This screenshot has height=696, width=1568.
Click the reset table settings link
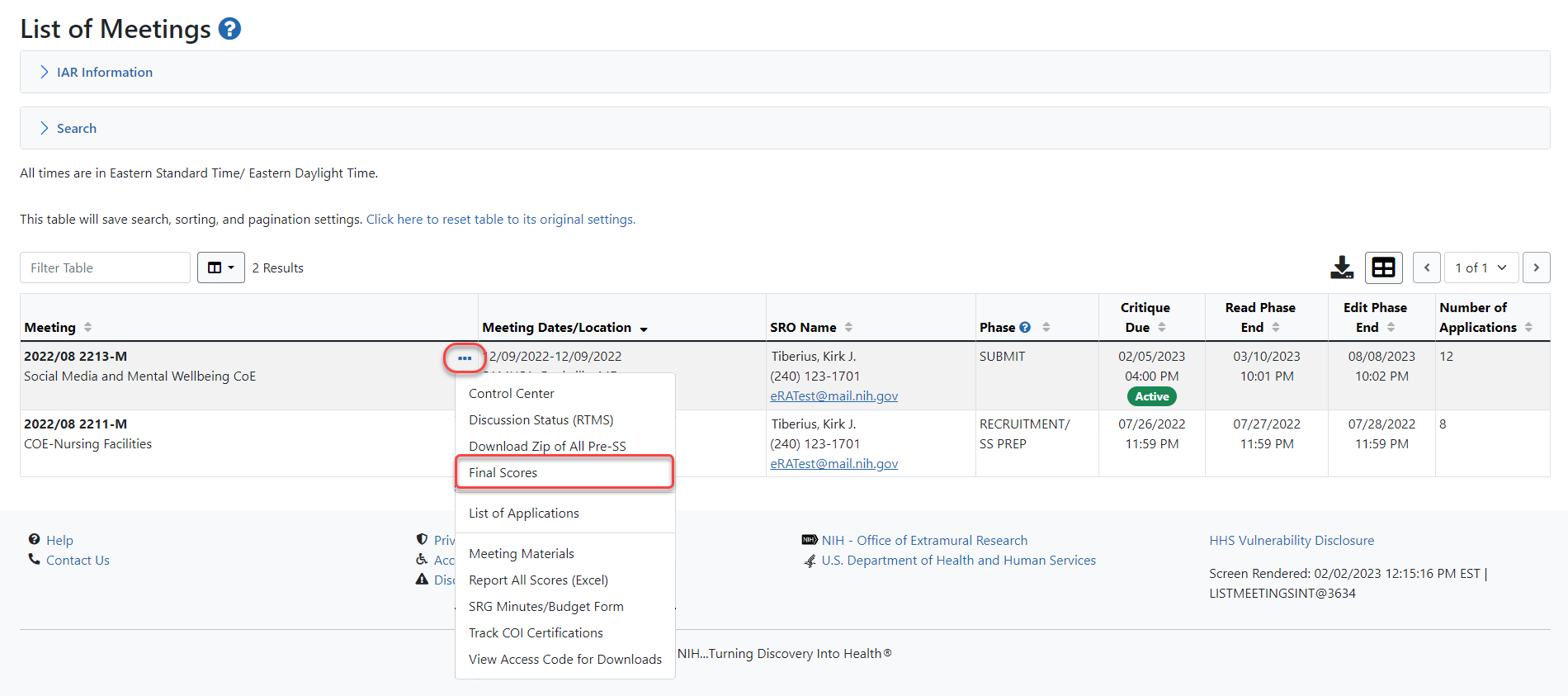pyautogui.click(x=500, y=220)
